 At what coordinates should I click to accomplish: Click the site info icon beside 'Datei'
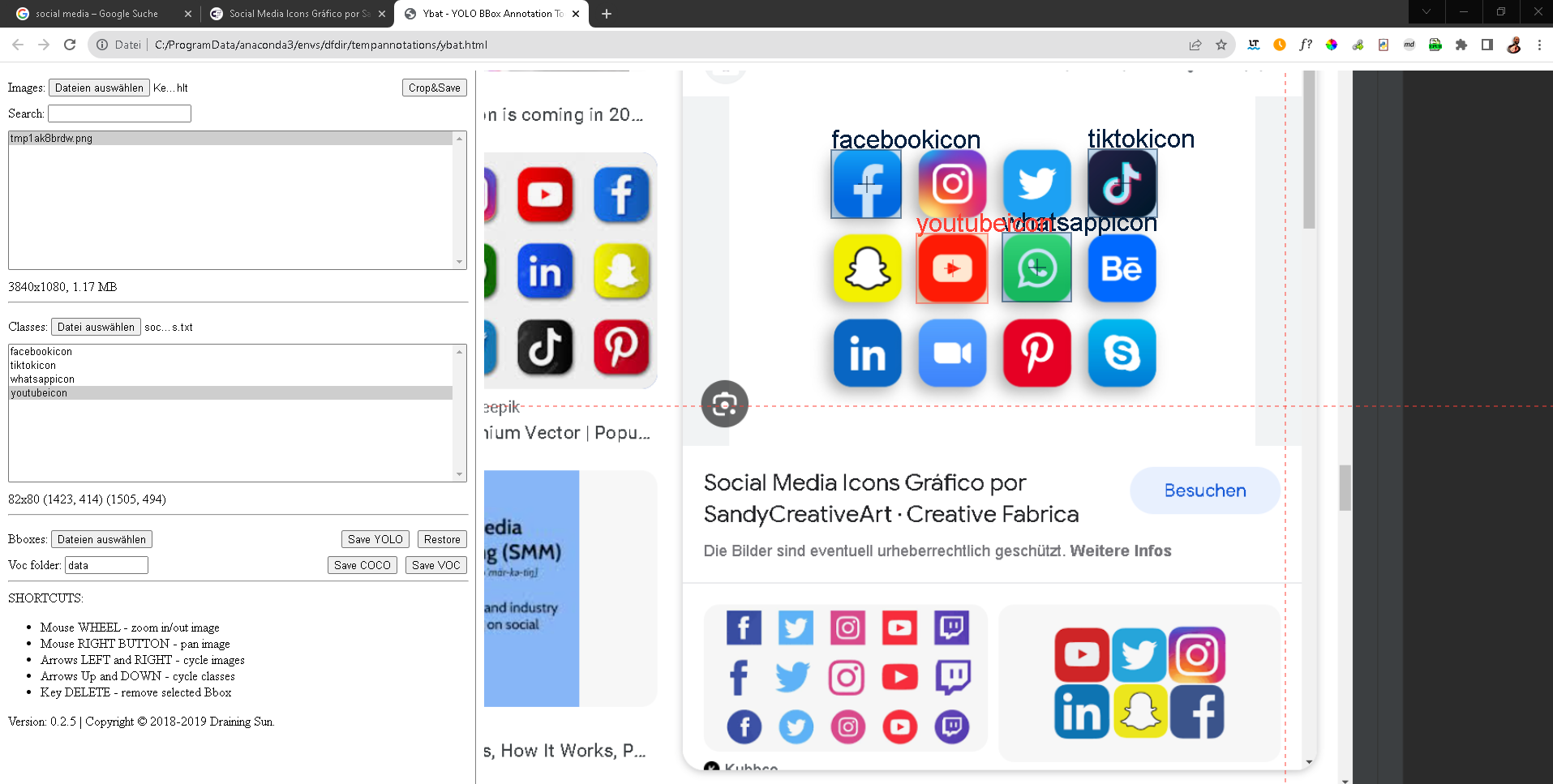coord(102,45)
